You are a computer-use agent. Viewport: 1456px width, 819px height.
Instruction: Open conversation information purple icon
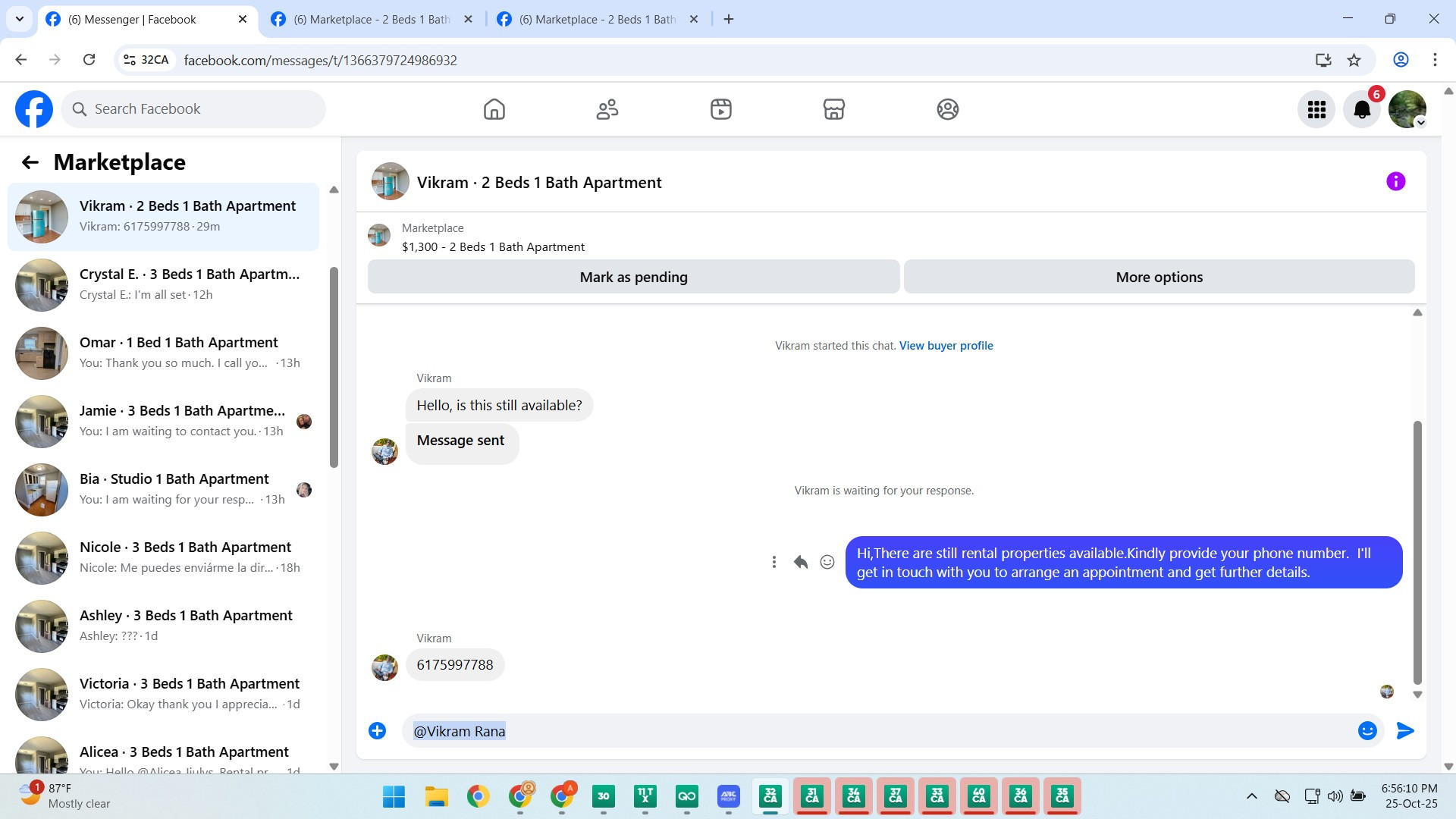click(x=1395, y=181)
